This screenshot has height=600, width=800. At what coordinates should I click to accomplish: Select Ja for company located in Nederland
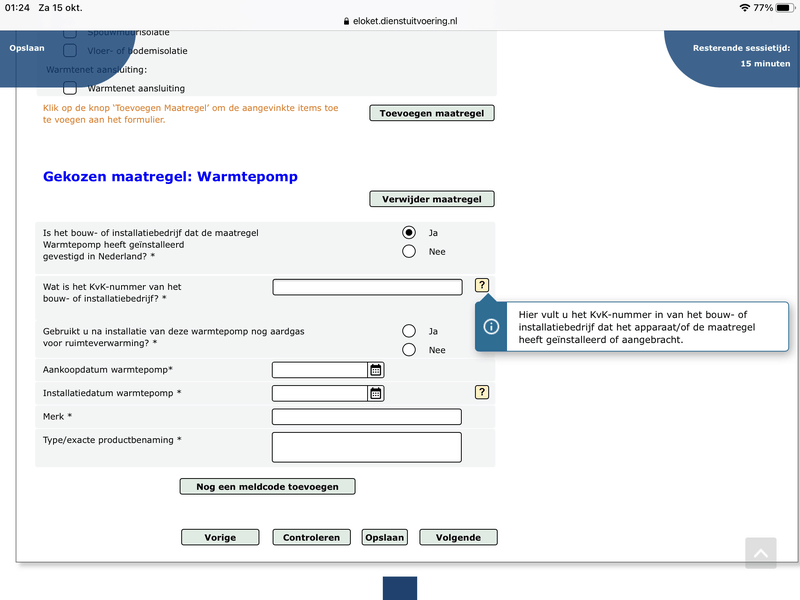click(x=409, y=233)
